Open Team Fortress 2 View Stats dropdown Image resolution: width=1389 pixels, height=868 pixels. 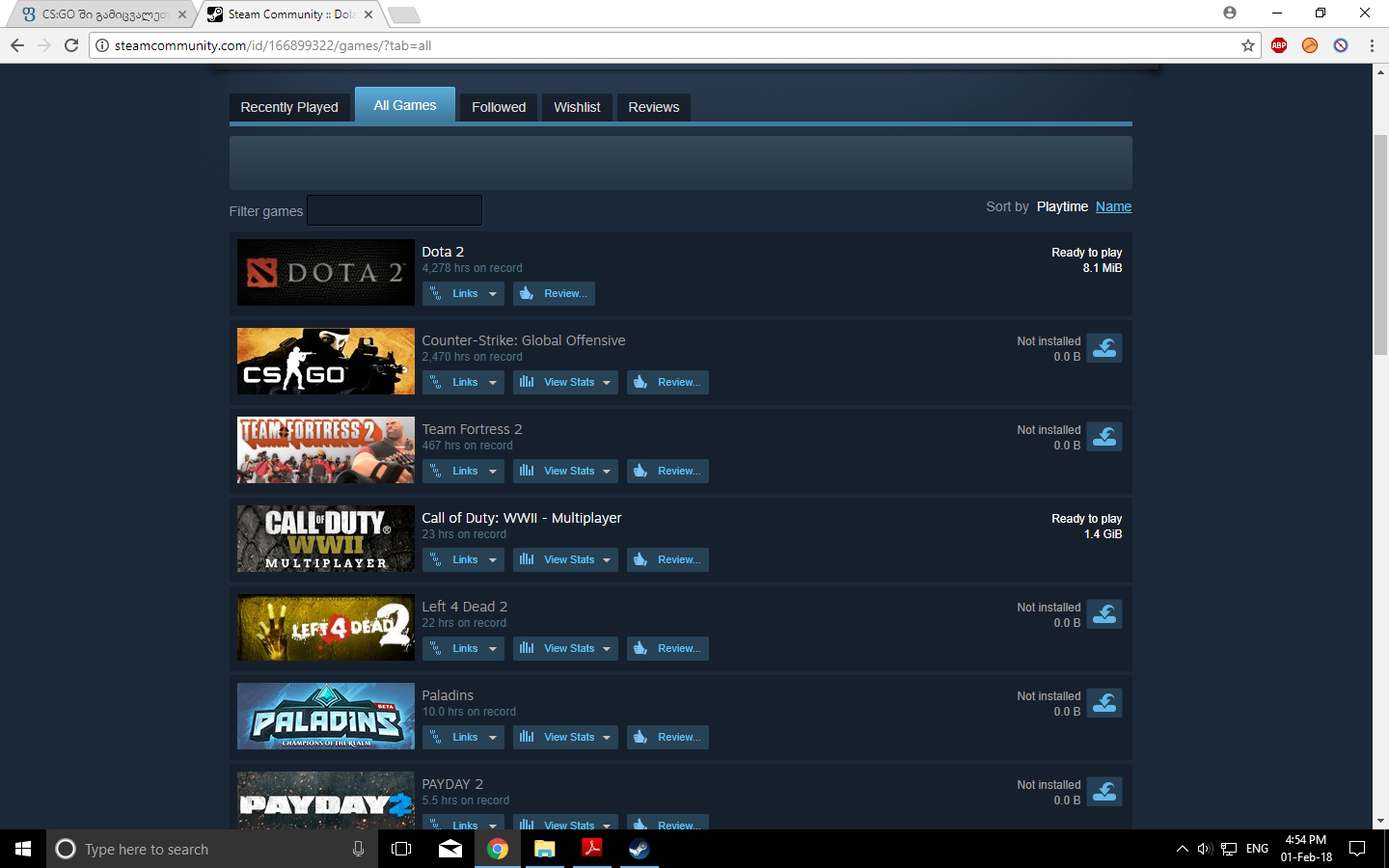pyautogui.click(x=565, y=472)
